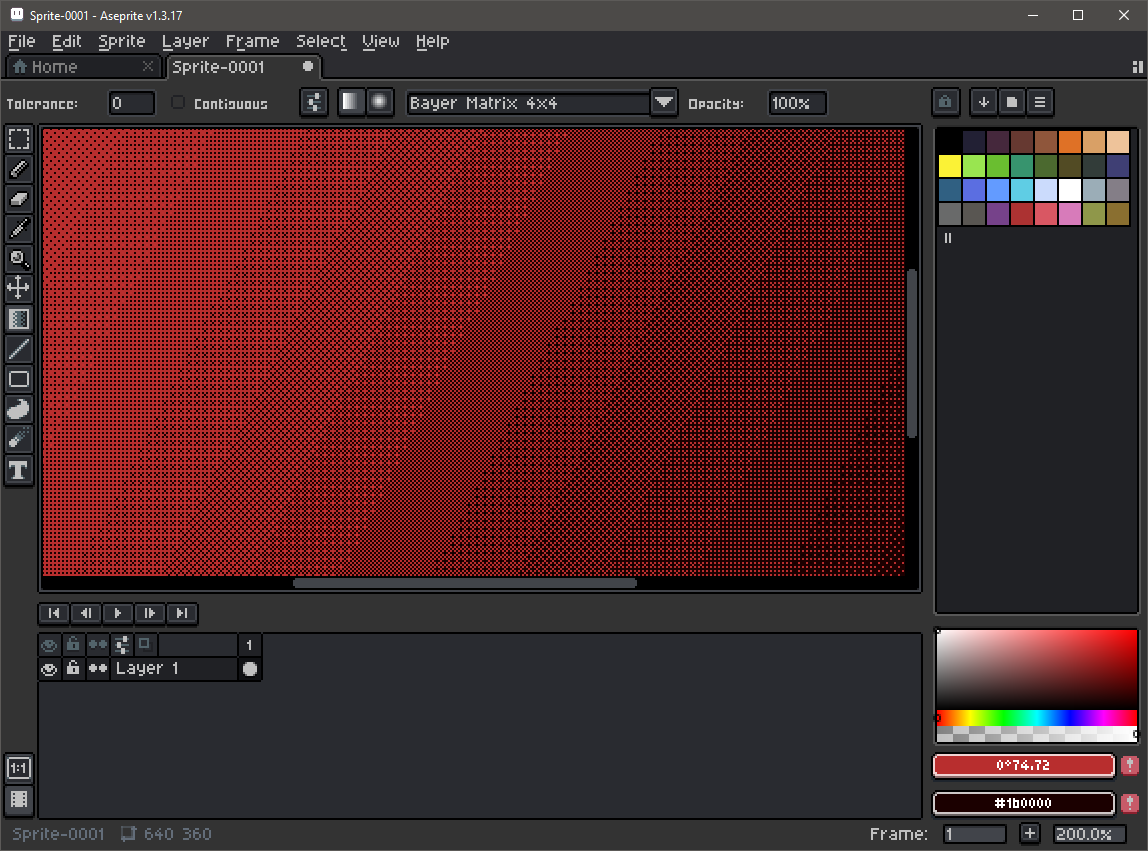Close the Home tab
The height and width of the screenshot is (851, 1148).
pos(148,67)
